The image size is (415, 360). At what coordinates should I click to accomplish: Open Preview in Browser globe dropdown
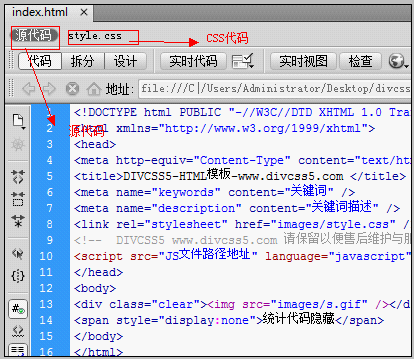[398, 61]
